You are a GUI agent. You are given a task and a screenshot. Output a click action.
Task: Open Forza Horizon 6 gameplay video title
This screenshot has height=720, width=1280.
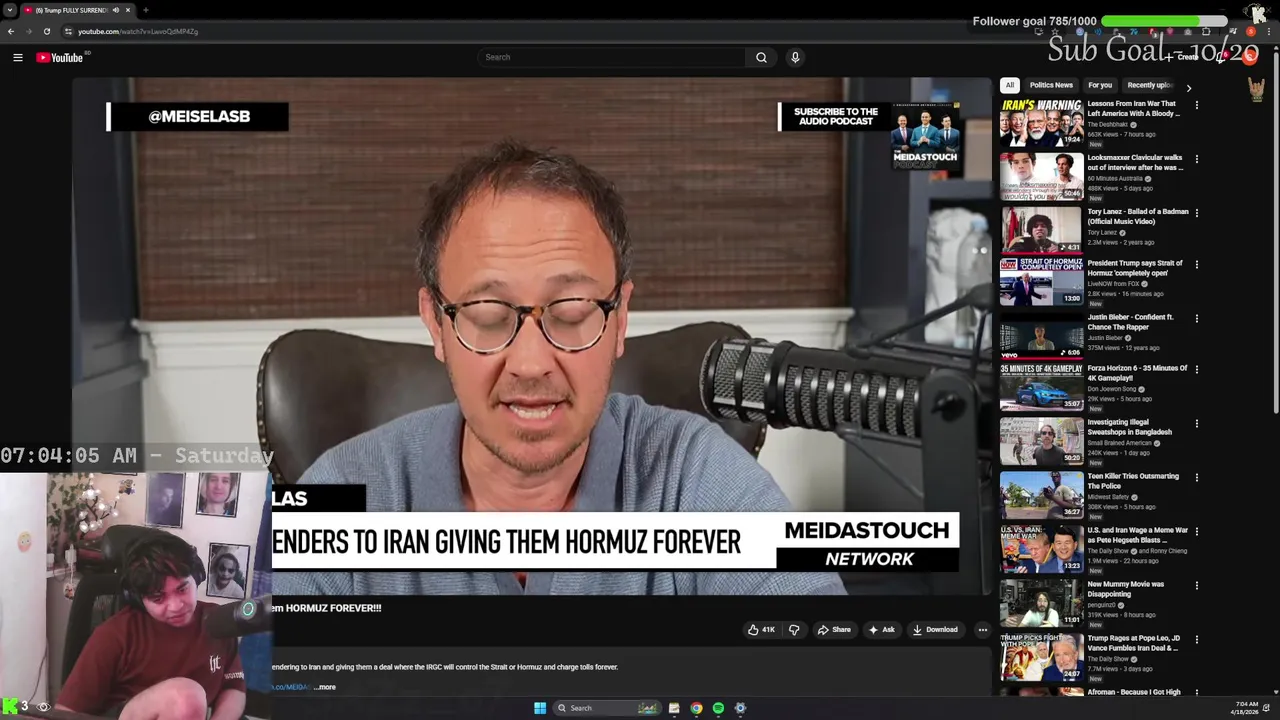(1138, 373)
